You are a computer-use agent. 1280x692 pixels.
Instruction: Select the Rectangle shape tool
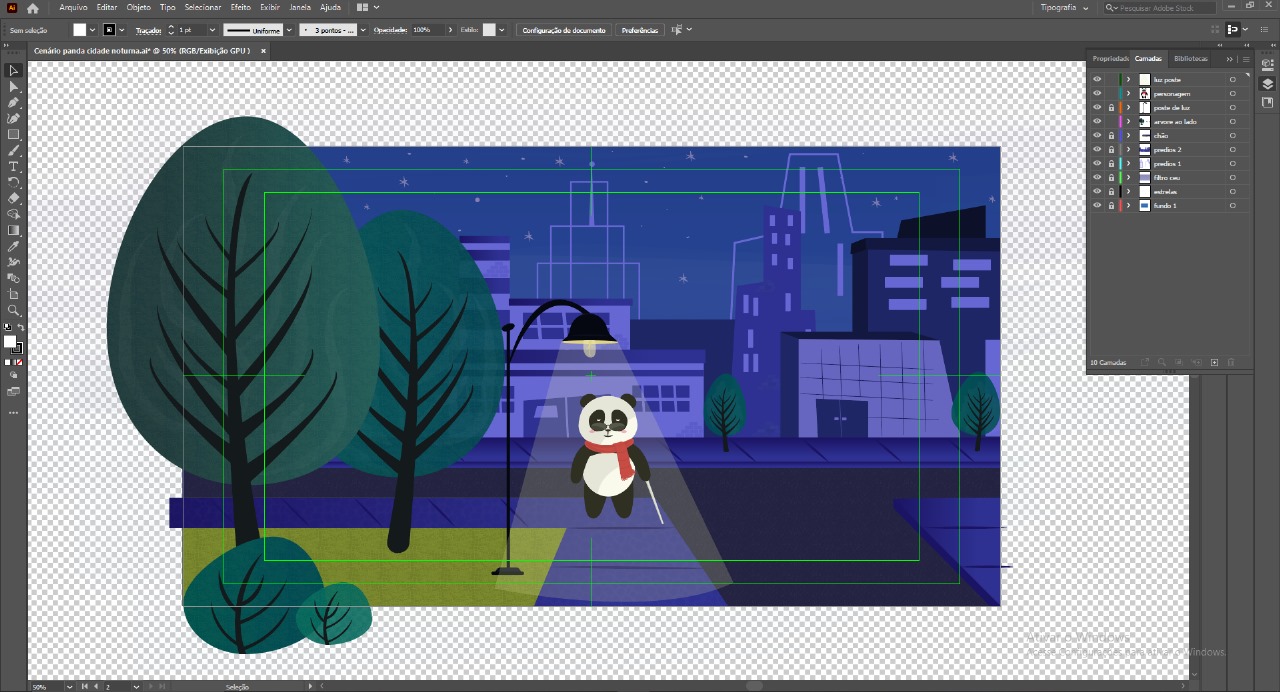[14, 135]
